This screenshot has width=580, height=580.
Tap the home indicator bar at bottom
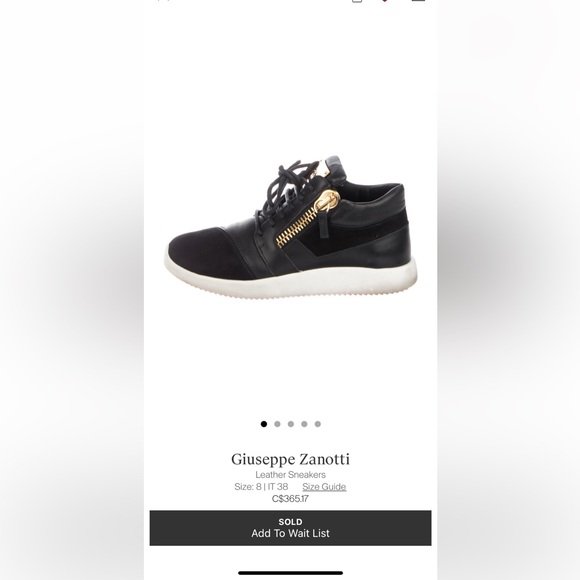coord(290,573)
